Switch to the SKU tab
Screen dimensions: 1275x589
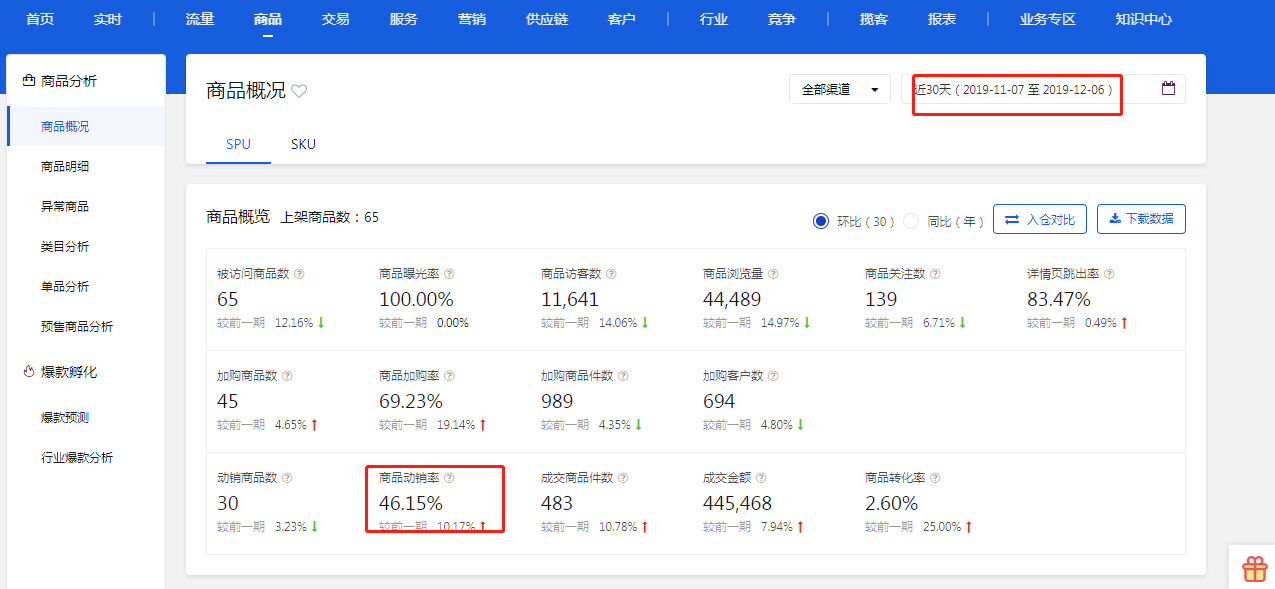pyautogui.click(x=303, y=144)
